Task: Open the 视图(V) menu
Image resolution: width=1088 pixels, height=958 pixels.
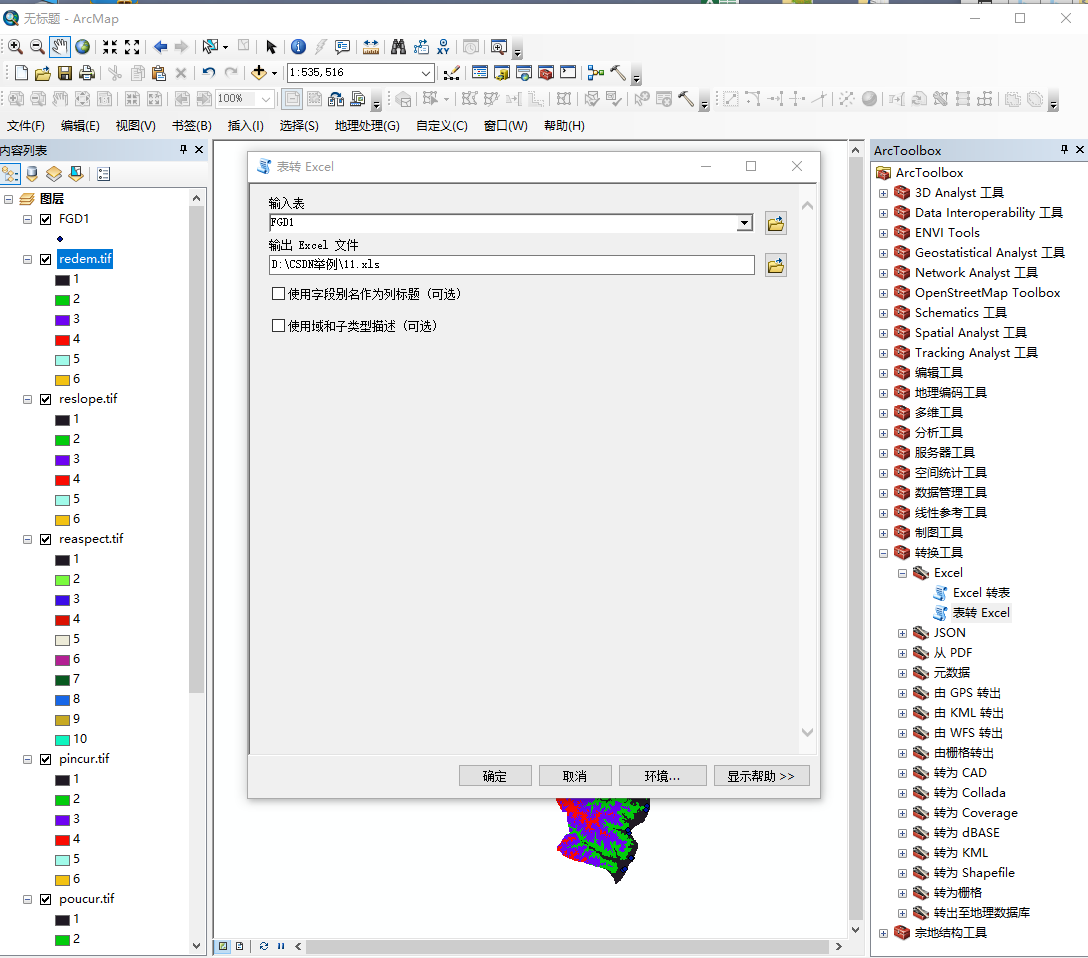Action: [x=135, y=126]
